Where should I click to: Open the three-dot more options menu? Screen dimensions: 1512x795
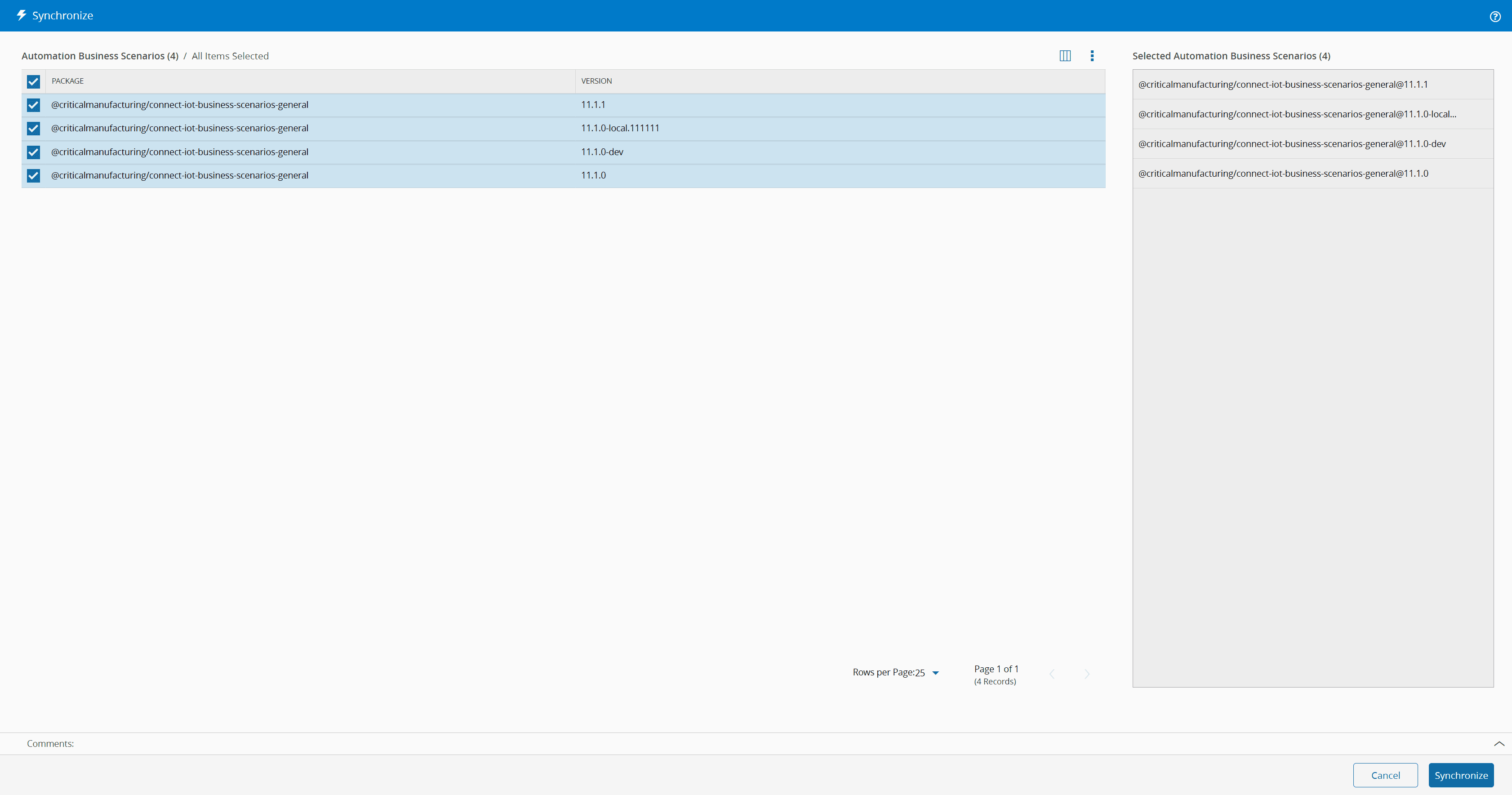pyautogui.click(x=1092, y=56)
